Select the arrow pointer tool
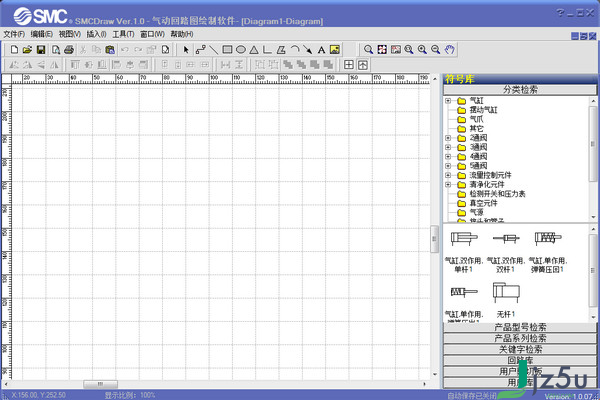Viewport: 600px width, 400px height. pyautogui.click(x=186, y=49)
